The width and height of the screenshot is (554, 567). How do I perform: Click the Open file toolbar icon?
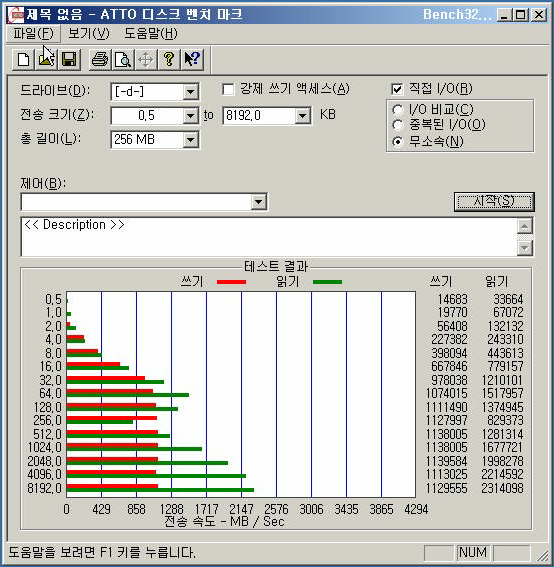46,60
